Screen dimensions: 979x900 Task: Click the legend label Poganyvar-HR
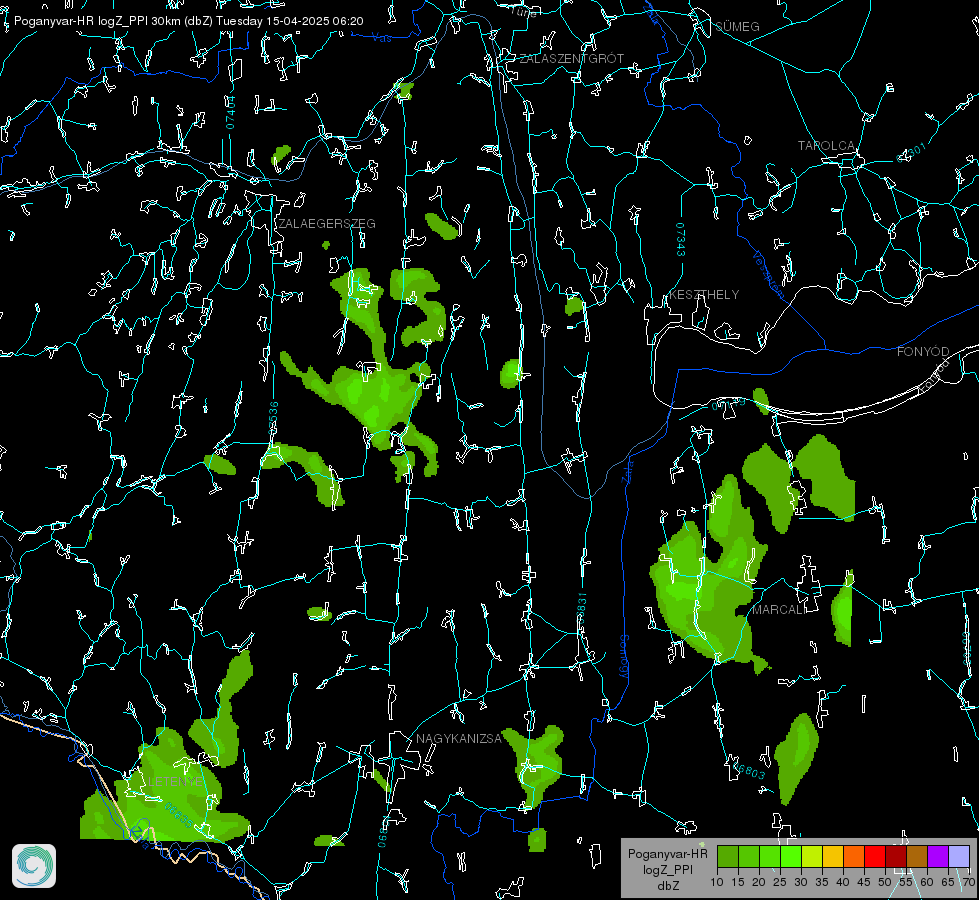tap(667, 854)
